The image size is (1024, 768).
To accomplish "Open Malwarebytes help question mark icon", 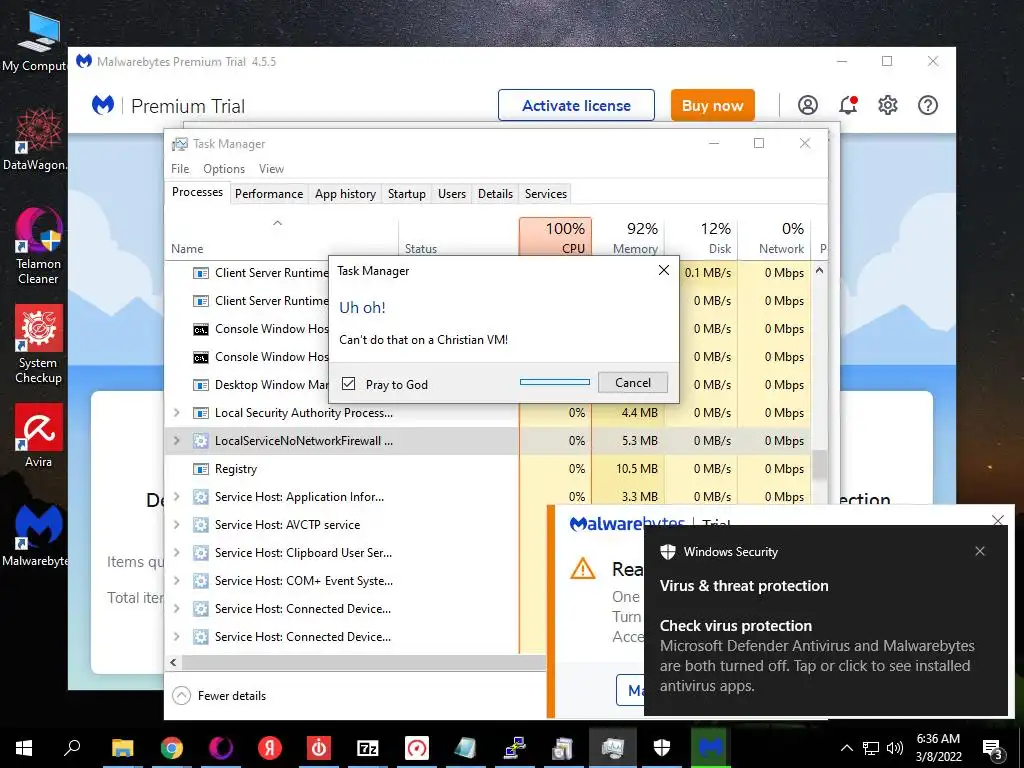I will (928, 105).
